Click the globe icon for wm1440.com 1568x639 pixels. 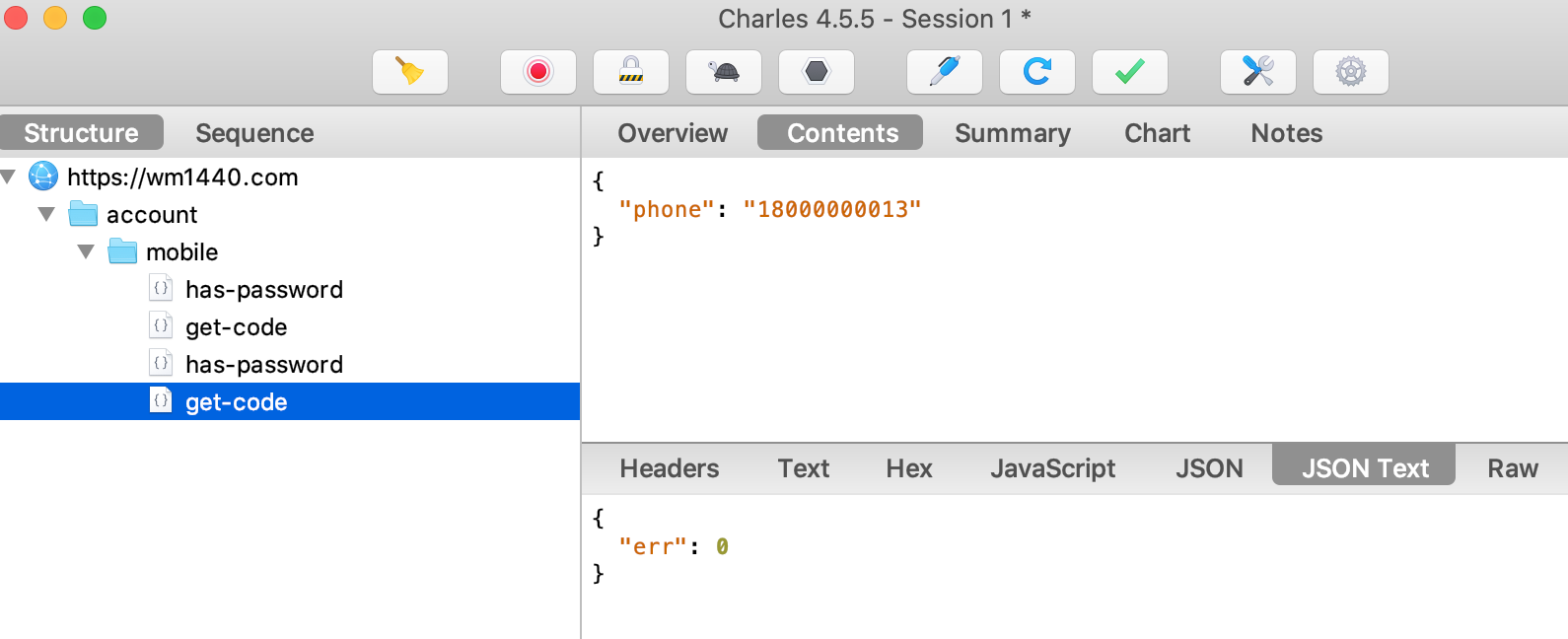click(43, 176)
